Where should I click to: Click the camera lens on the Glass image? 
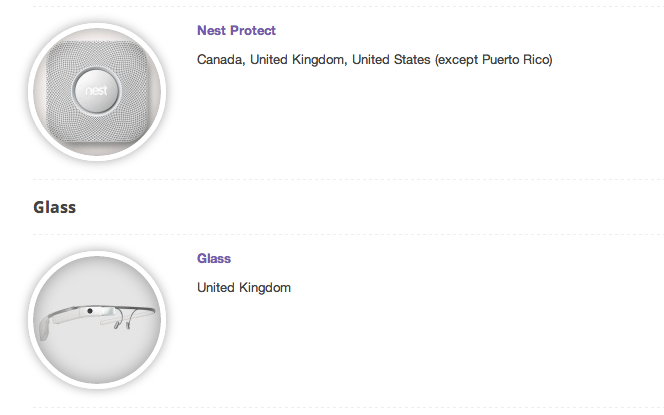pos(90,313)
